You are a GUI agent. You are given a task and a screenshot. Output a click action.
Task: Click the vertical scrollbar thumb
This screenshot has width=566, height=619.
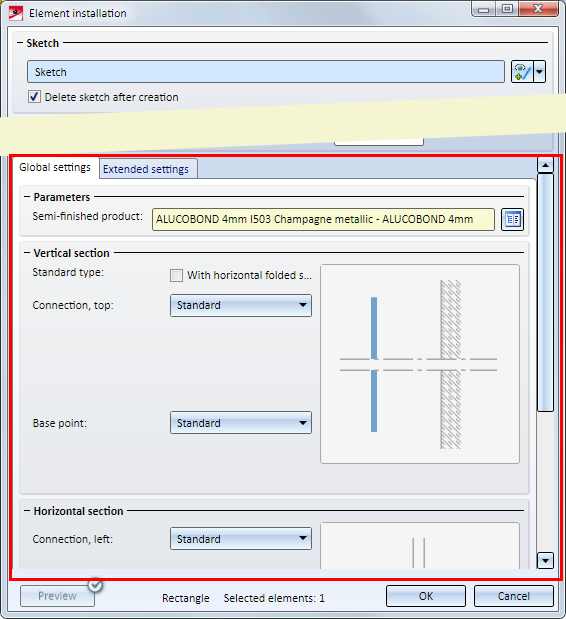(545, 293)
